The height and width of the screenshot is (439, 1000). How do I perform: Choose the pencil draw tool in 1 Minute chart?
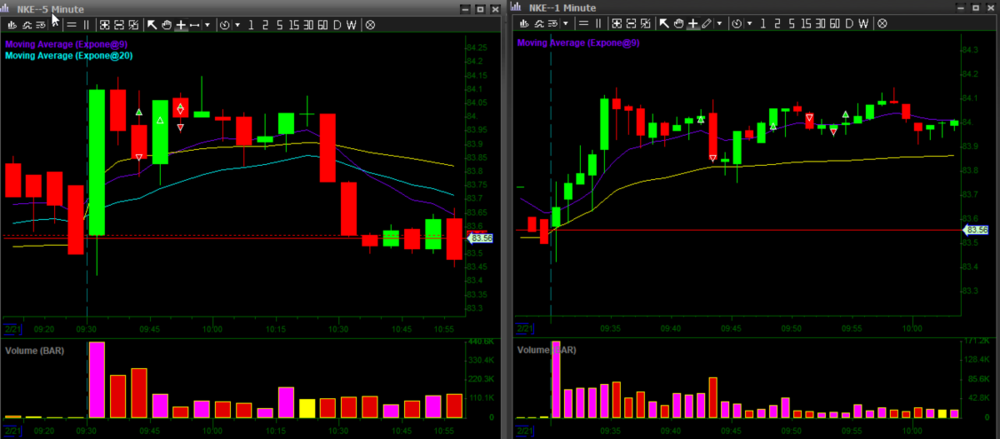[x=707, y=24]
